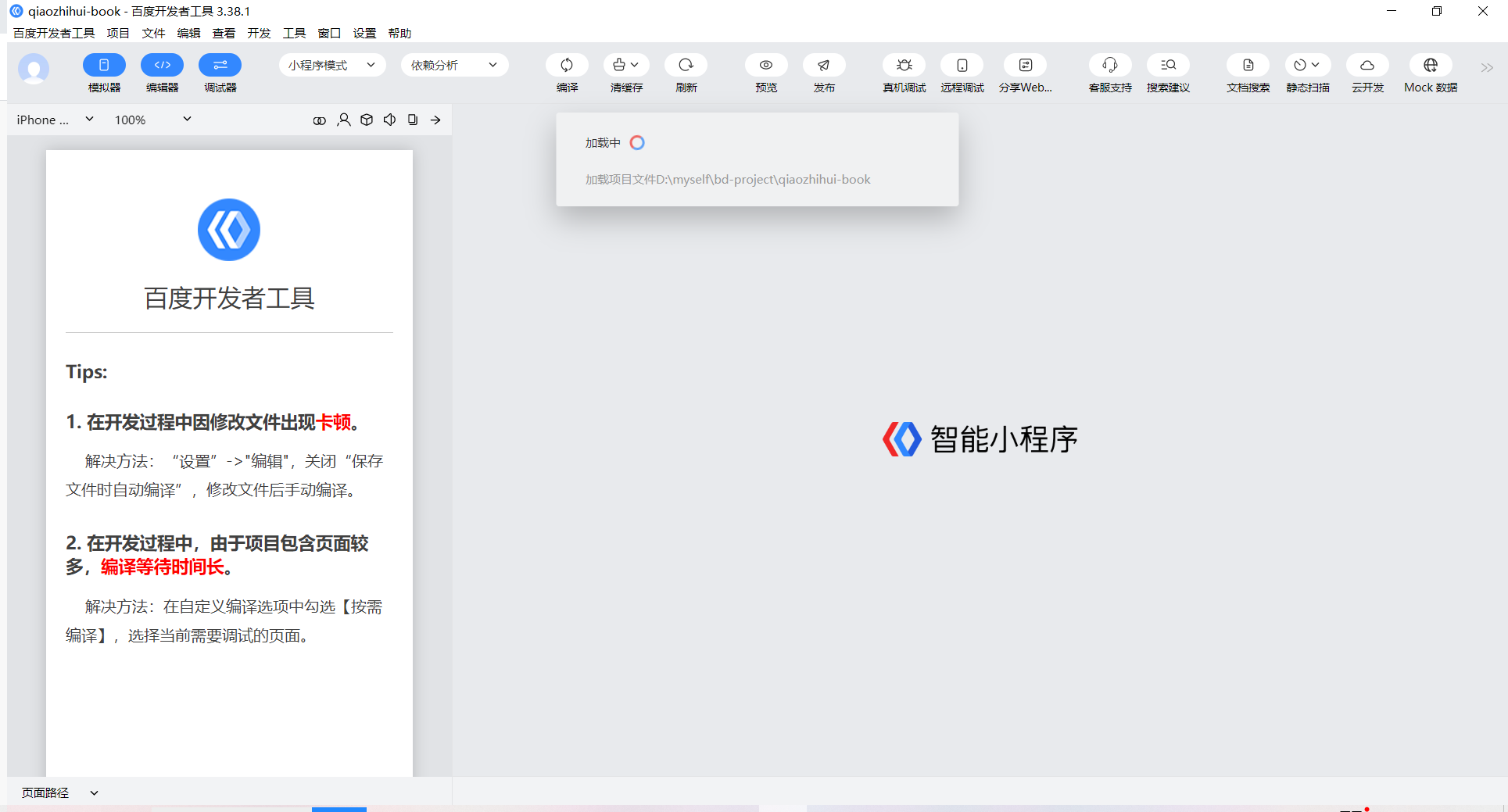Toggle the 编辑器 editor panel
Image resolution: width=1508 pixels, height=812 pixels.
pos(162,65)
